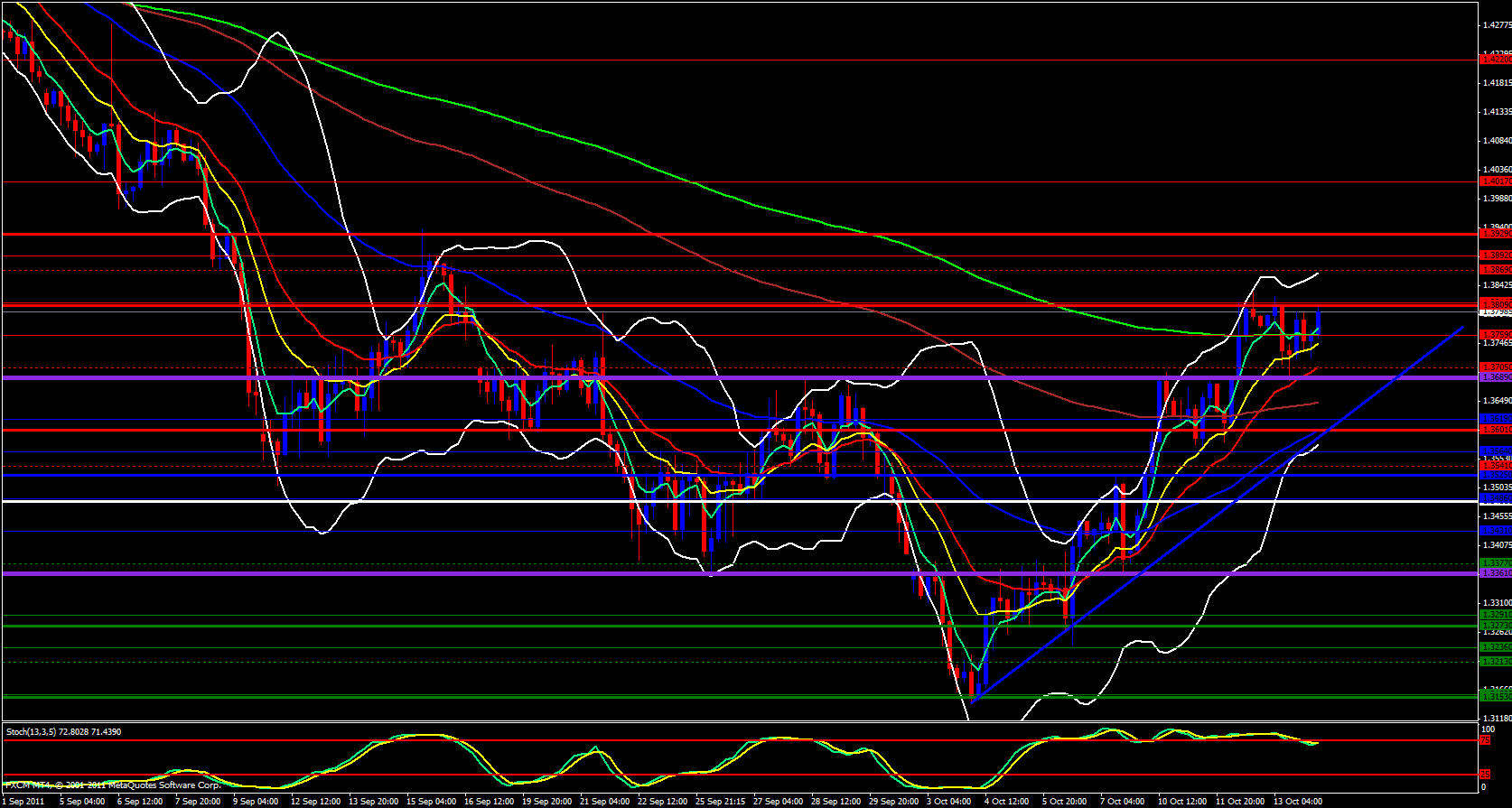Click the 22 Sep 12:00 time label
Screen dimensions: 1512x808
coord(663,801)
